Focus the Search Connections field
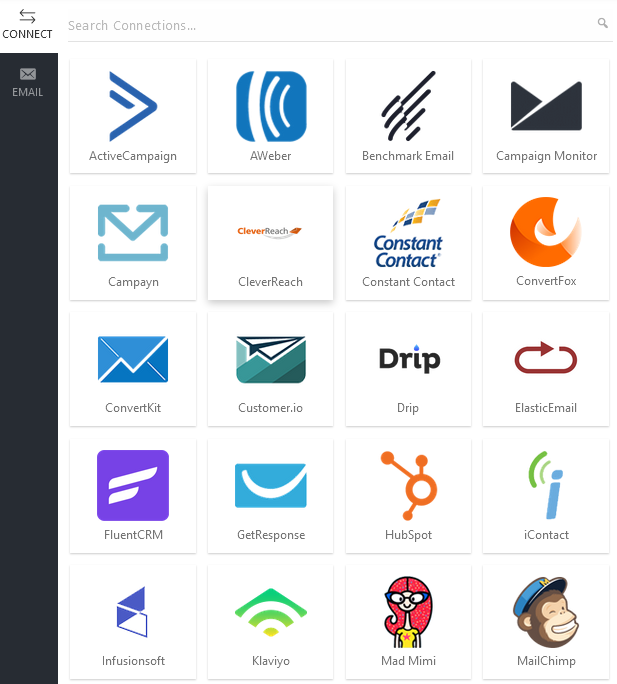Screen dimensions: 617x684 tap(340, 26)
